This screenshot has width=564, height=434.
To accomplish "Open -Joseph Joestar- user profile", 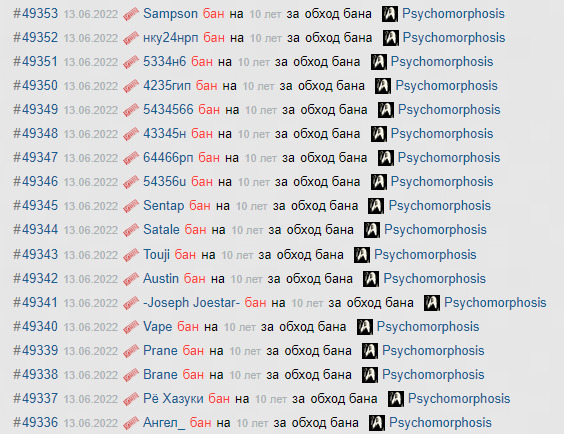I will pyautogui.click(x=191, y=303).
